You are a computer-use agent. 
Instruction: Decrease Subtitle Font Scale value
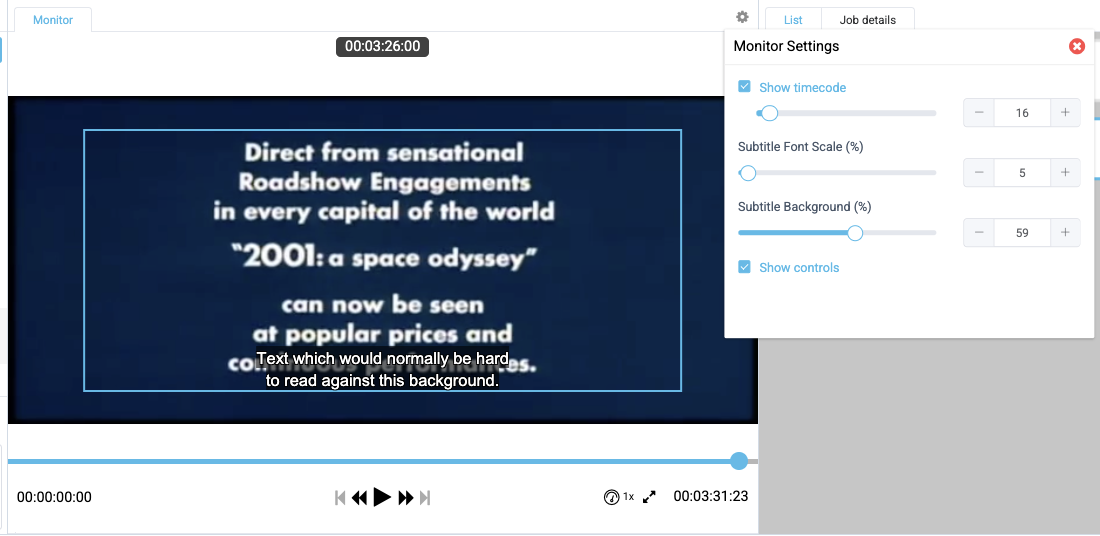point(979,173)
